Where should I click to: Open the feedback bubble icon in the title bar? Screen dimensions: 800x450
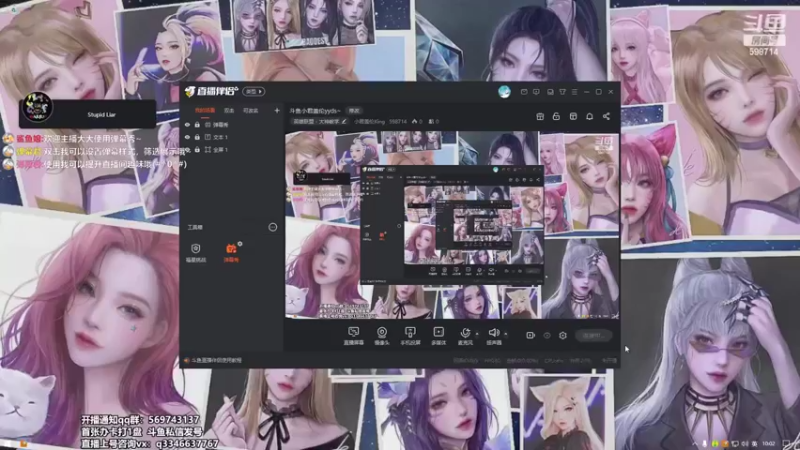(536, 92)
